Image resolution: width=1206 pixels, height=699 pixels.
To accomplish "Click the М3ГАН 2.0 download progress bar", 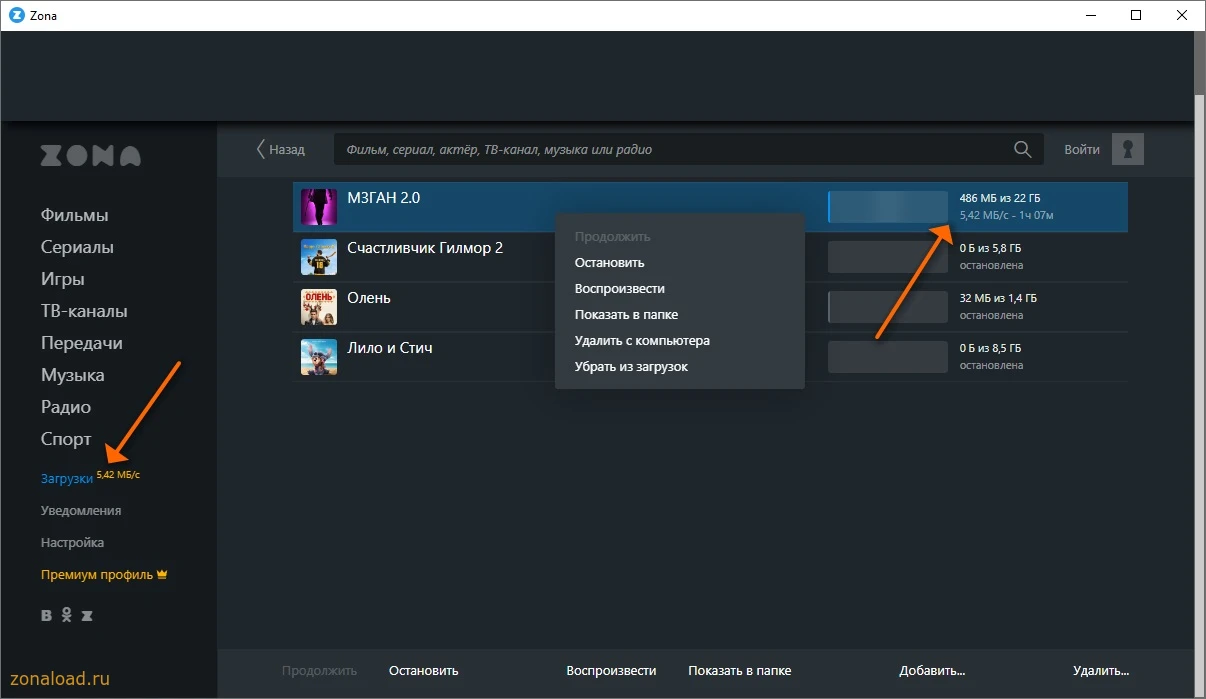I will [x=887, y=207].
